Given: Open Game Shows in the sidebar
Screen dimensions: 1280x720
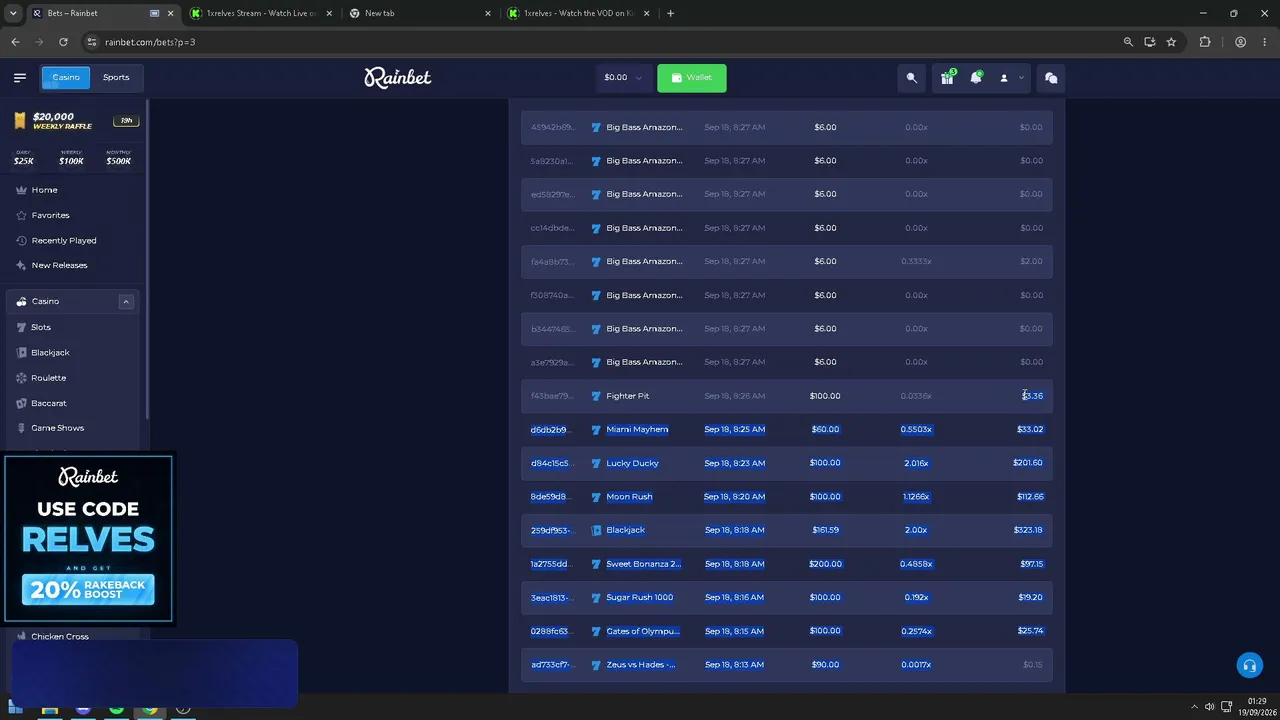Looking at the screenshot, I should tap(57, 428).
